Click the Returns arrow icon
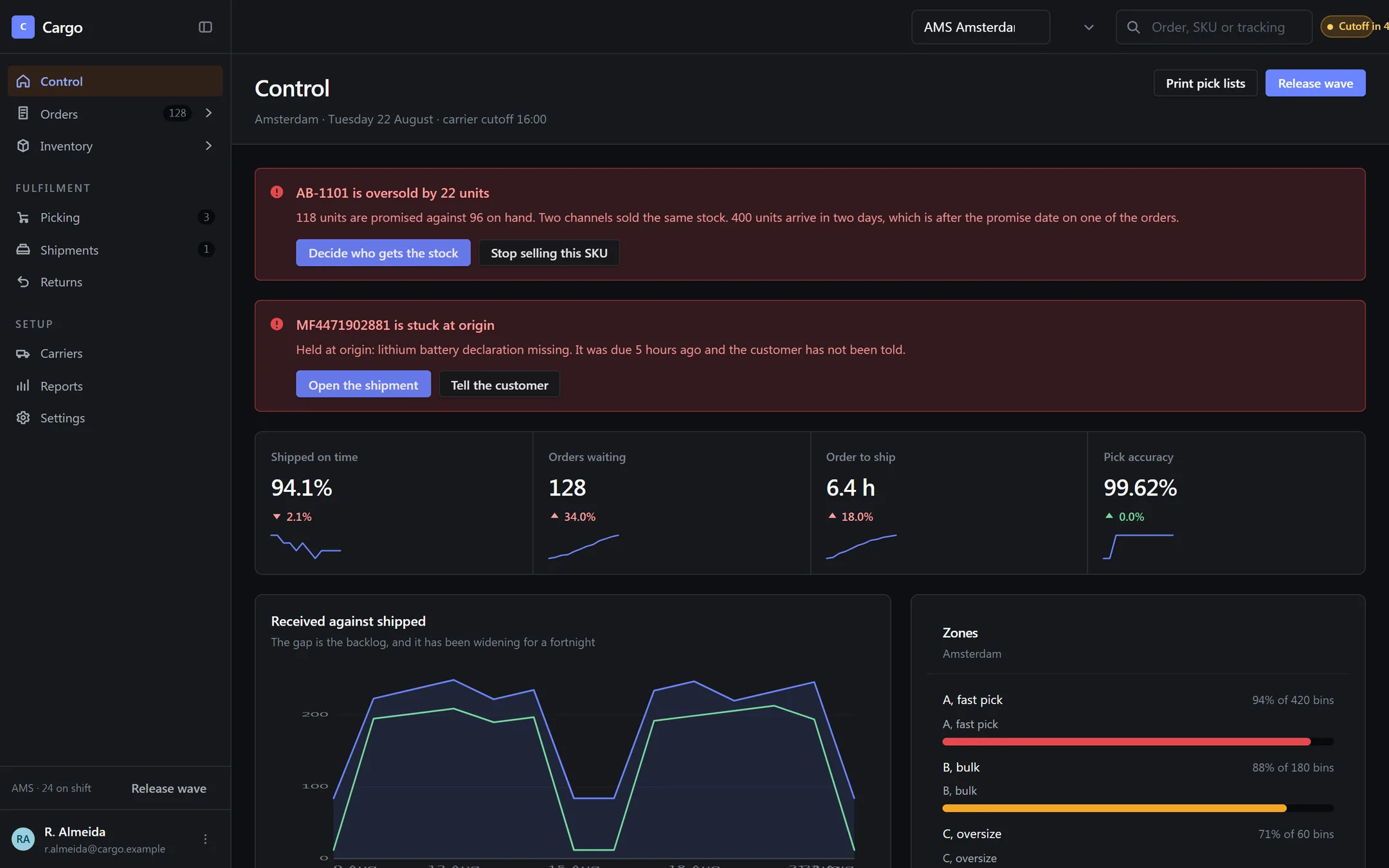Screen dimensions: 1389x868 click(23, 282)
